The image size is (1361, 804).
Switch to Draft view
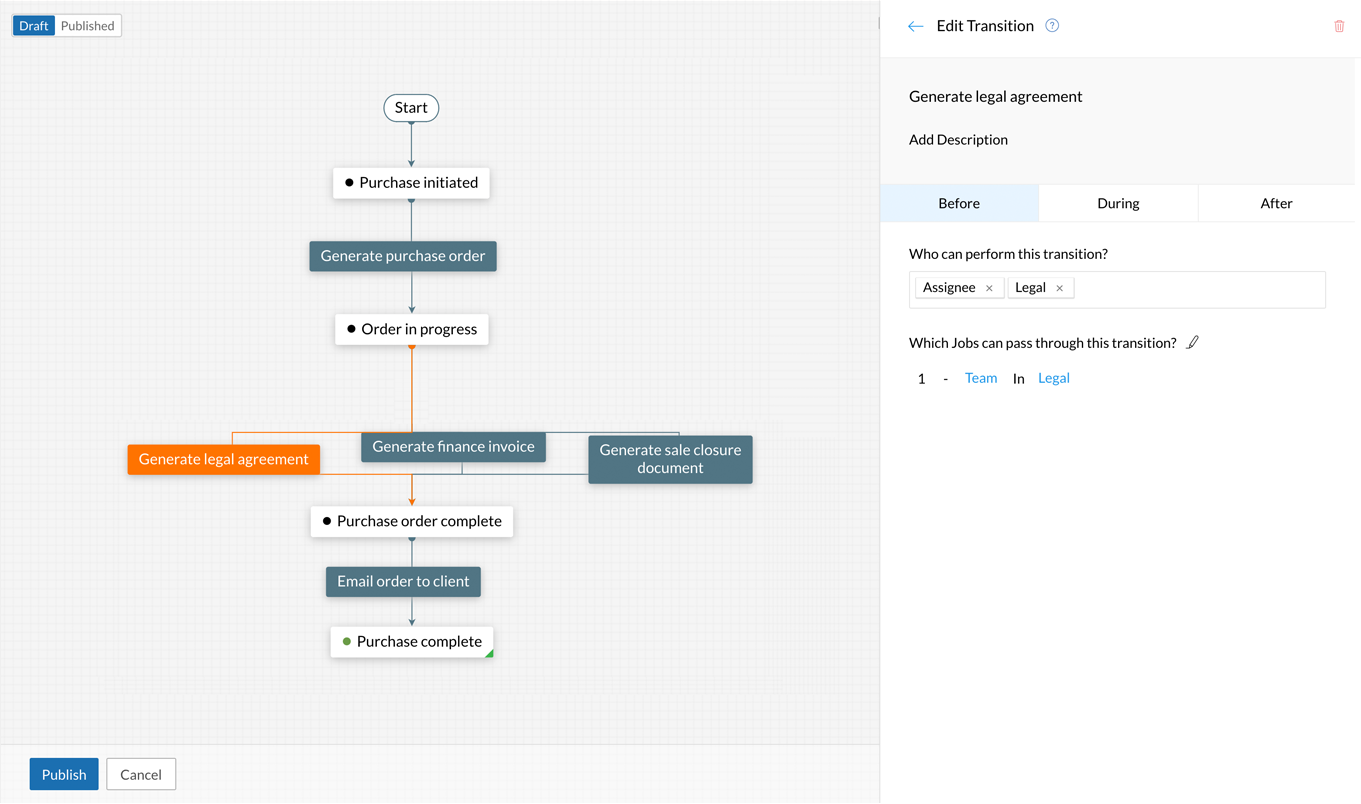34,26
